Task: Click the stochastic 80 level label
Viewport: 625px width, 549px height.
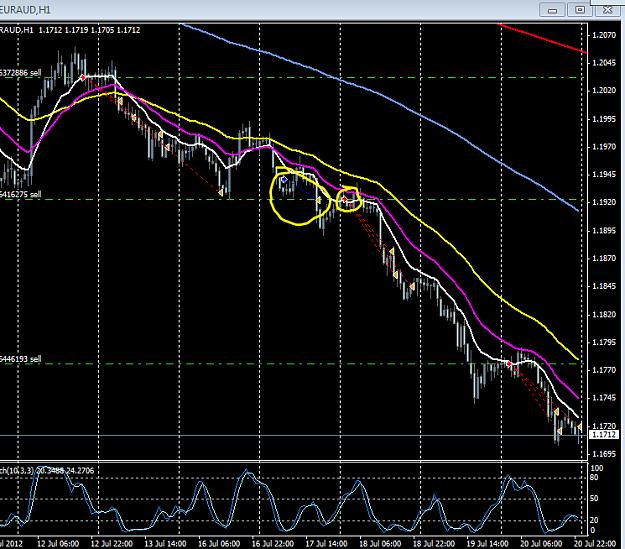Action: click(594, 477)
